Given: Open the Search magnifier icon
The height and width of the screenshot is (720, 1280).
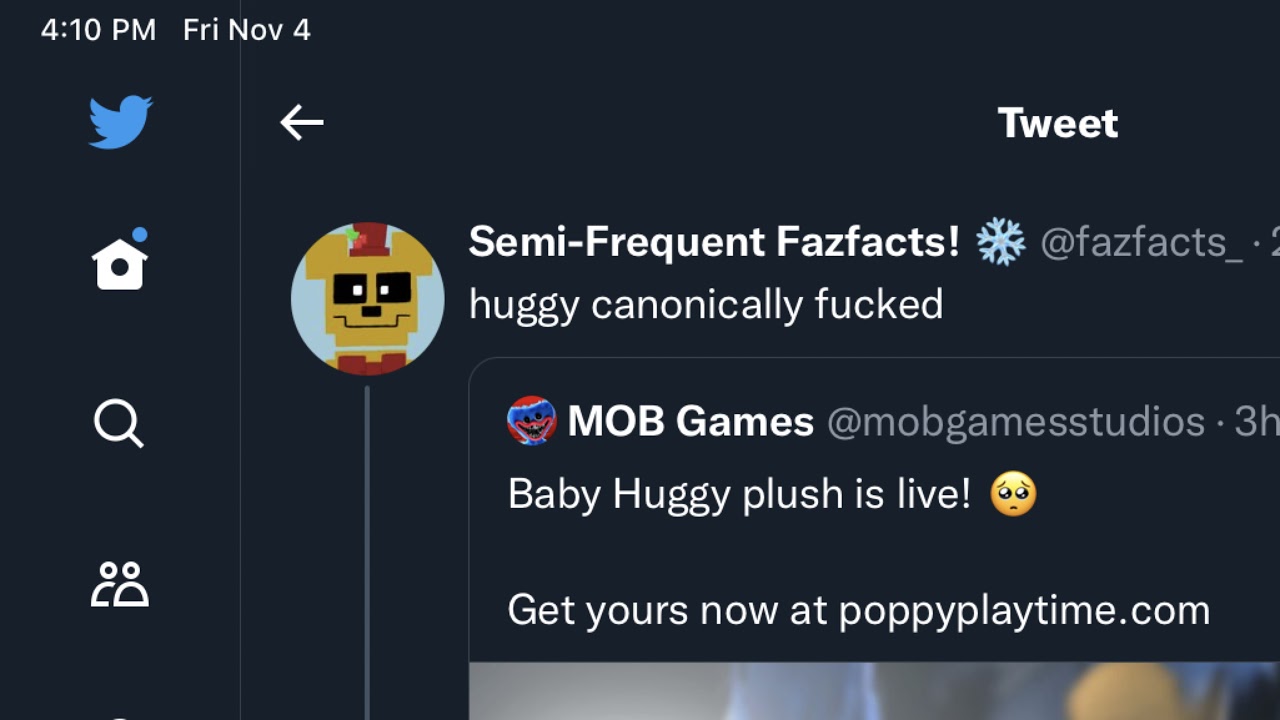Looking at the screenshot, I should tap(119, 423).
